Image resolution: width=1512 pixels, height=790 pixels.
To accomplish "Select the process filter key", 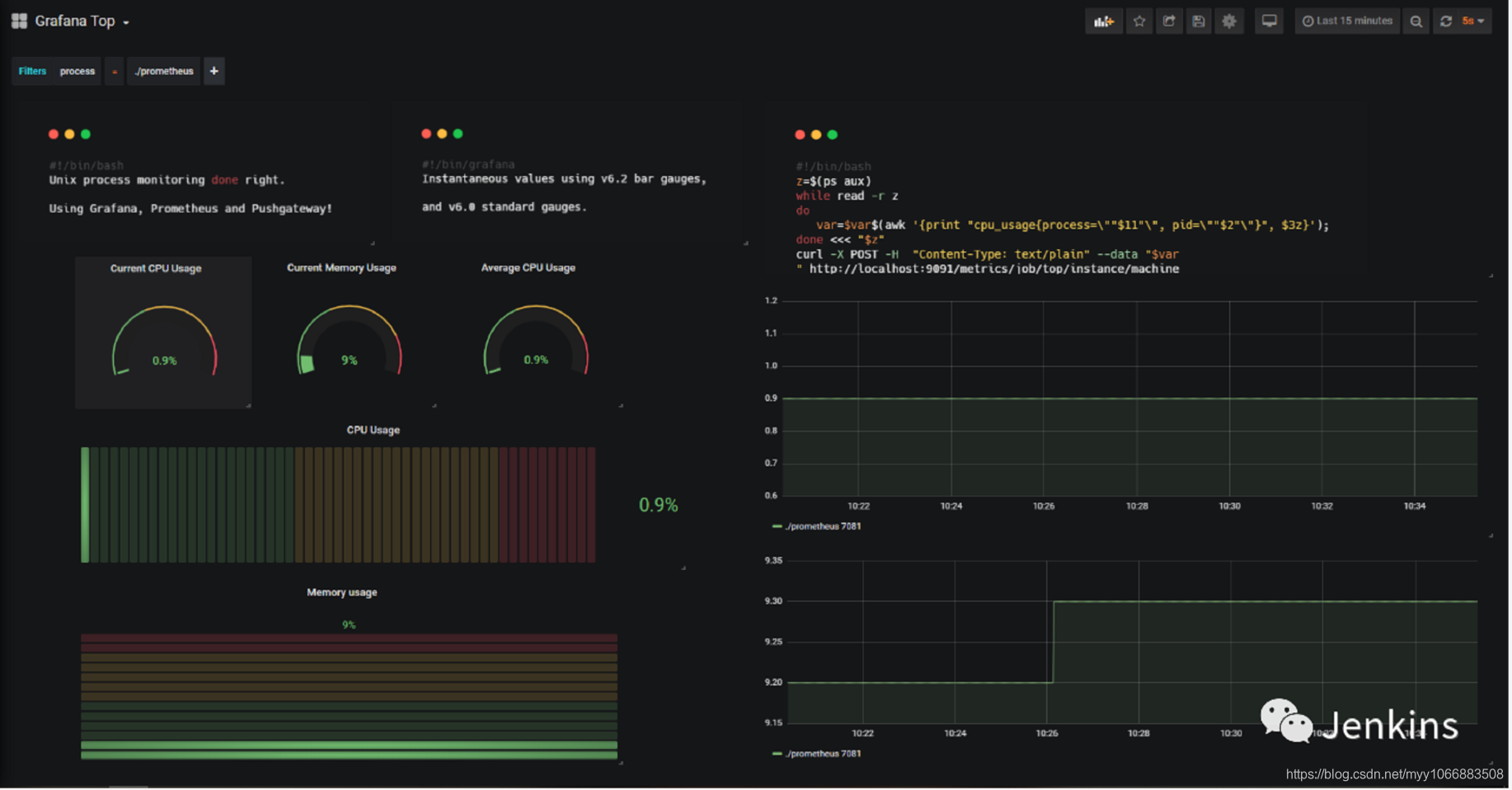I will click(x=77, y=71).
